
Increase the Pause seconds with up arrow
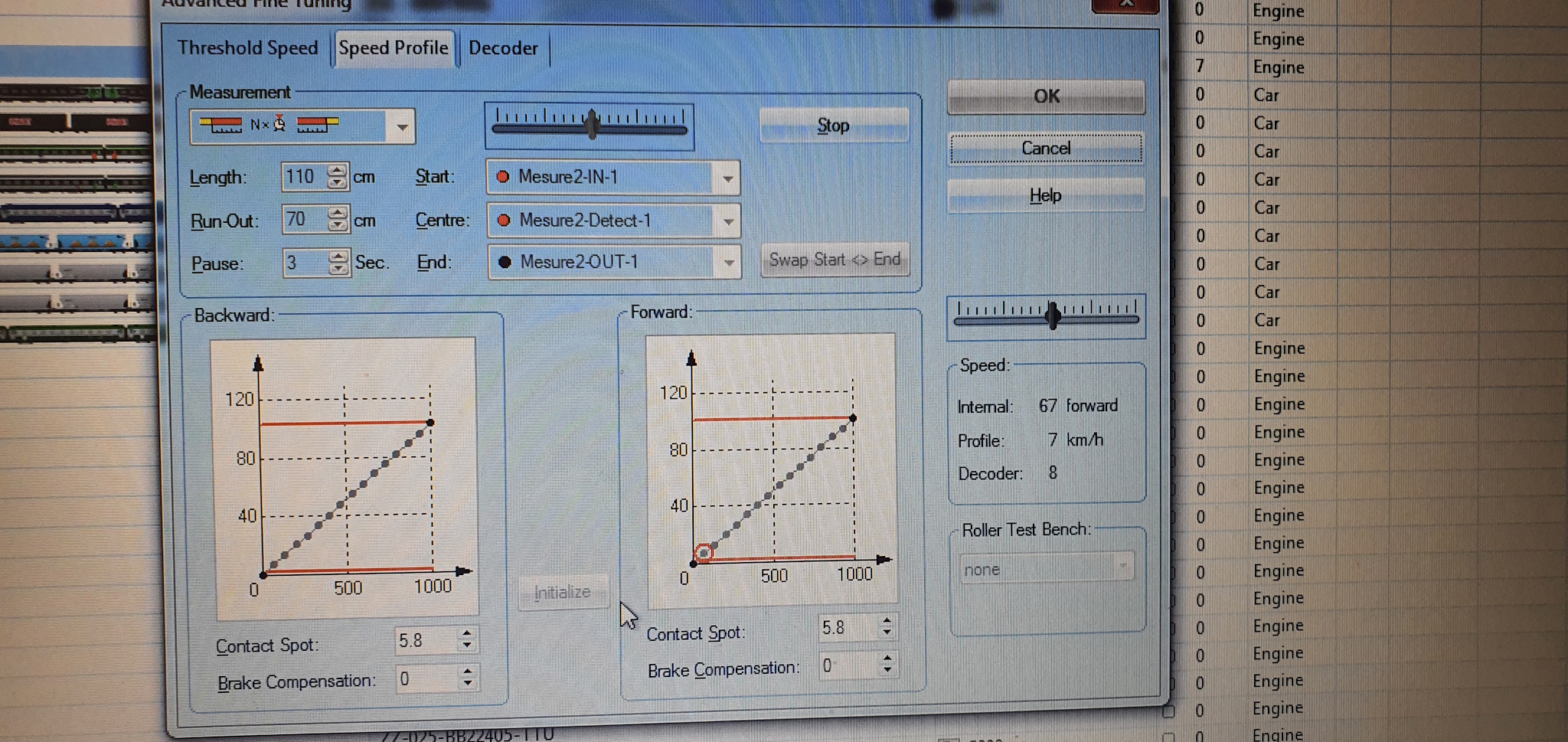coord(338,257)
